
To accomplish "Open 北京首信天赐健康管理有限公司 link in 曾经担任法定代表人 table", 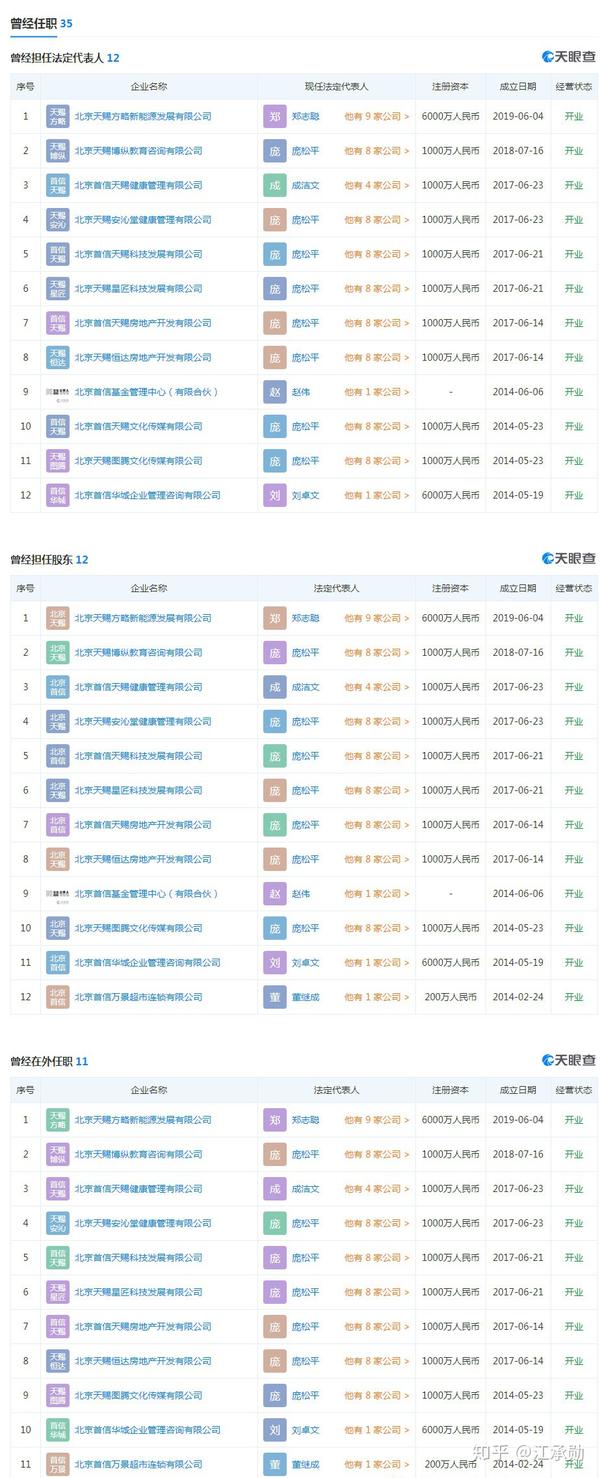I will click(x=138, y=185).
